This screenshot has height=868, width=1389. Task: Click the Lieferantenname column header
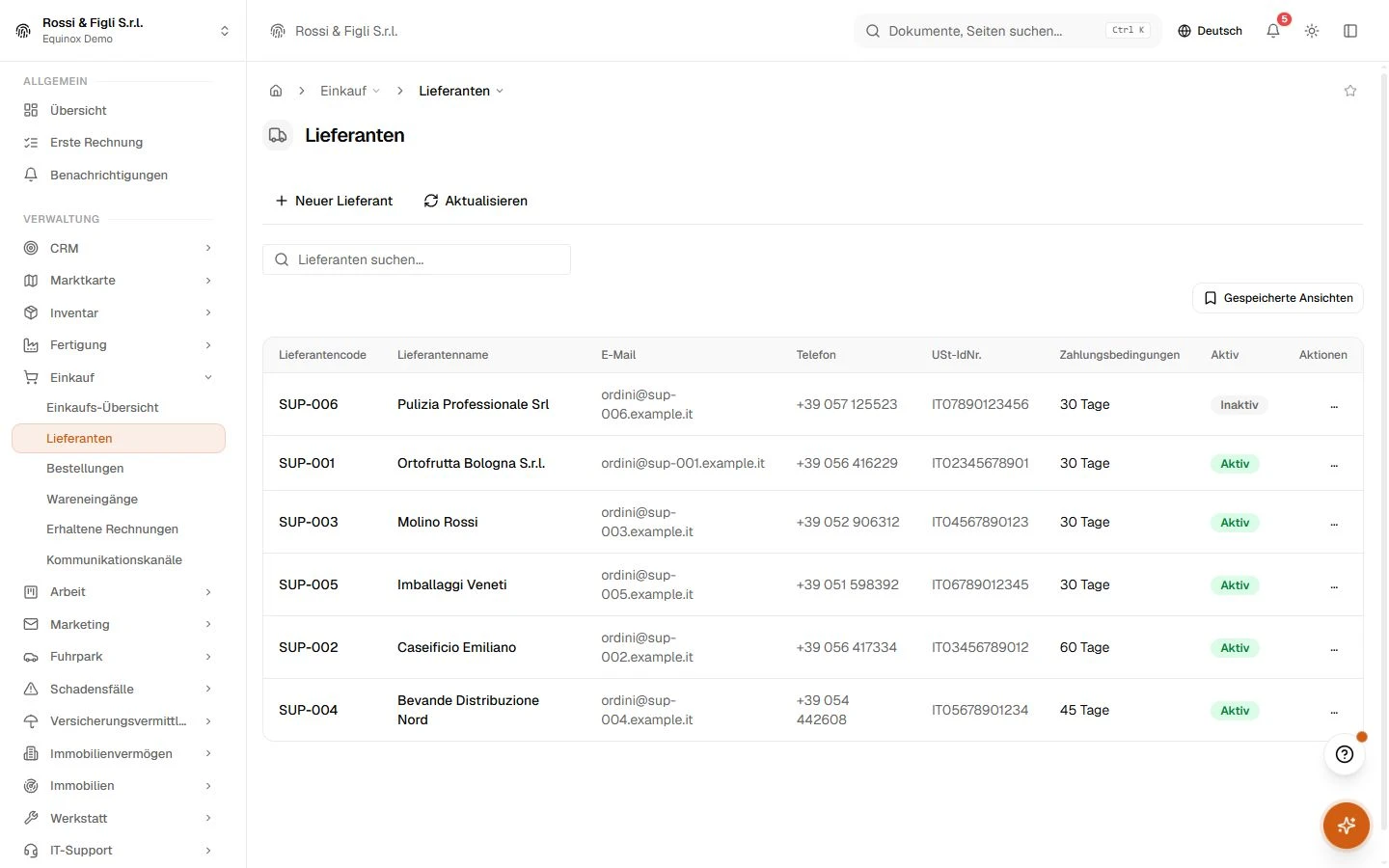click(443, 355)
